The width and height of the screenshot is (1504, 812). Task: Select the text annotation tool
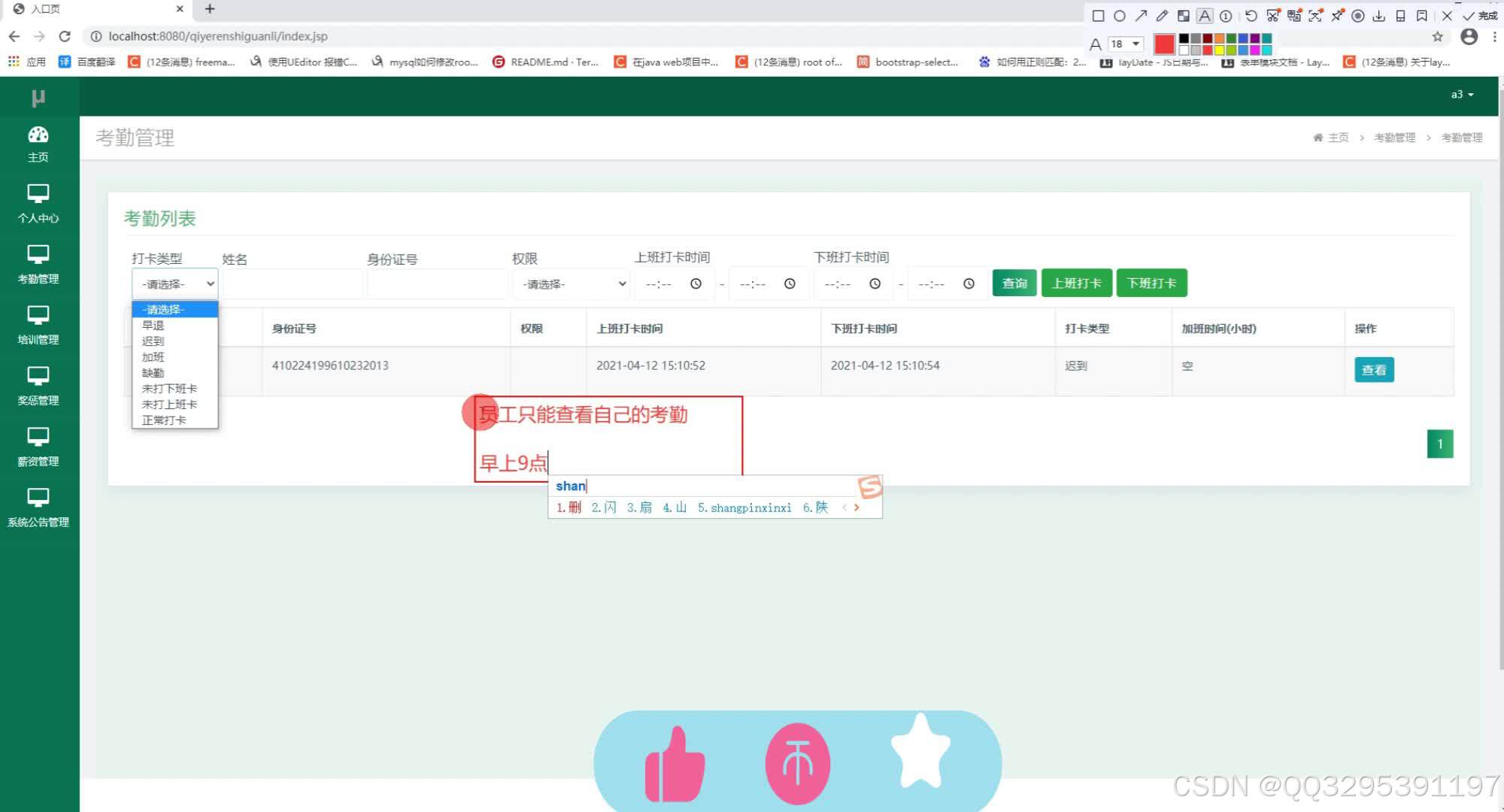point(1205,16)
